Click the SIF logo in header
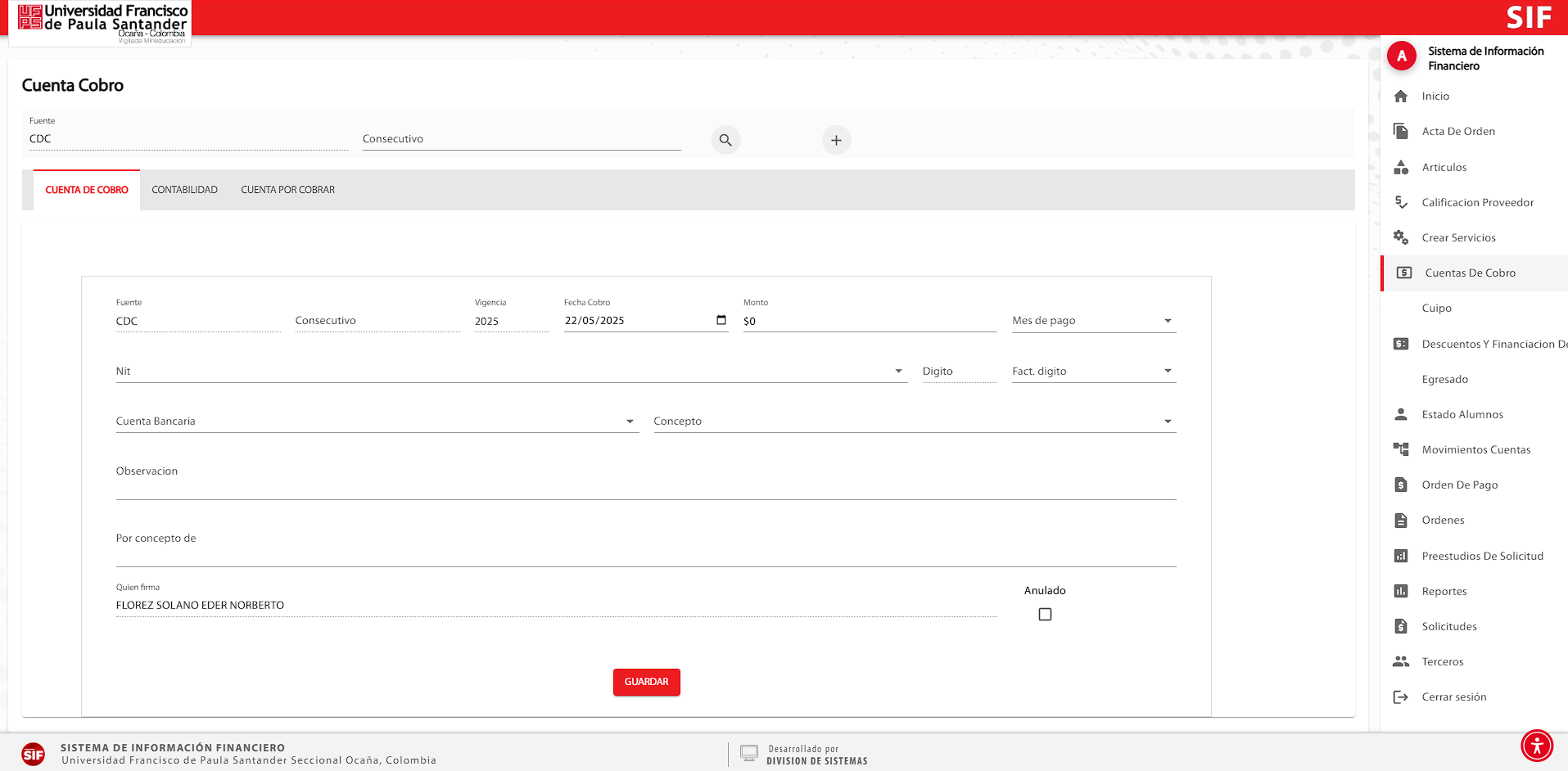Screen dimensions: 1568x771 (x=1530, y=17)
